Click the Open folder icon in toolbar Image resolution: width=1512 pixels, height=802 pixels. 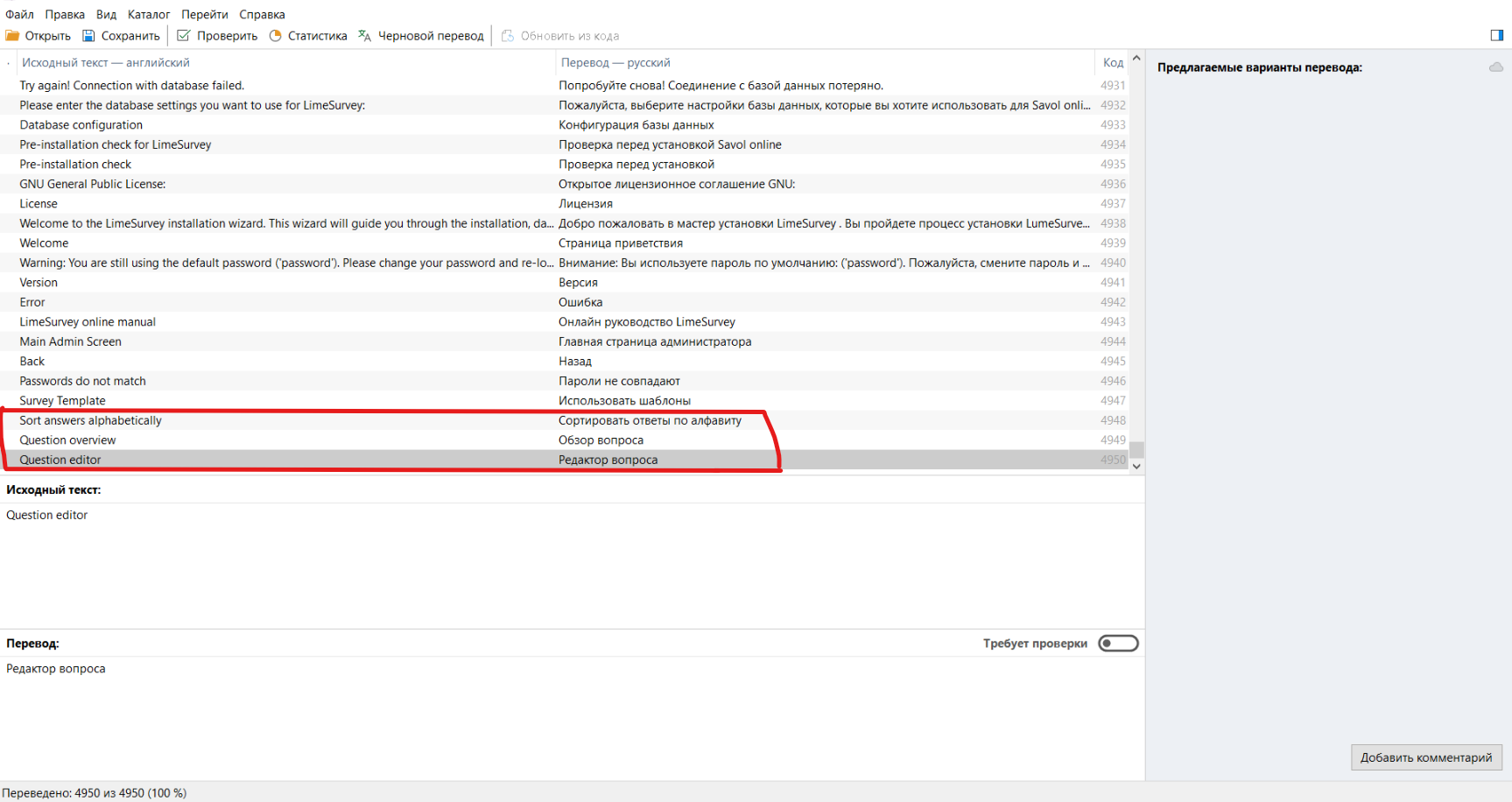(x=12, y=36)
